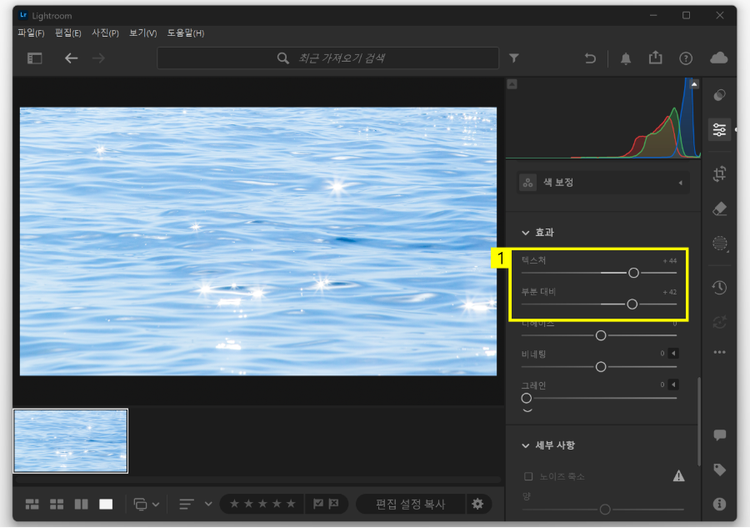750x528 pixels.
Task: Select the Masking circle tool
Action: [x=720, y=243]
